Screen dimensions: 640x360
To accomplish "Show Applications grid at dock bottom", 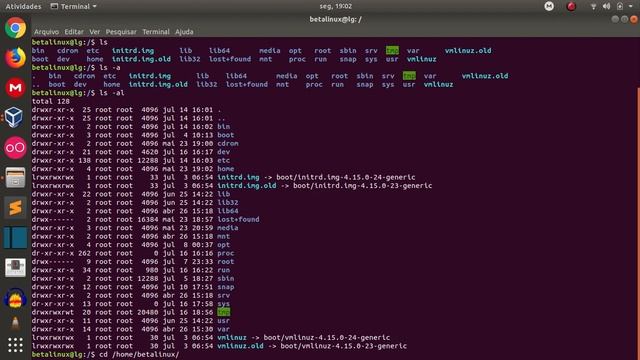I will 16,345.
